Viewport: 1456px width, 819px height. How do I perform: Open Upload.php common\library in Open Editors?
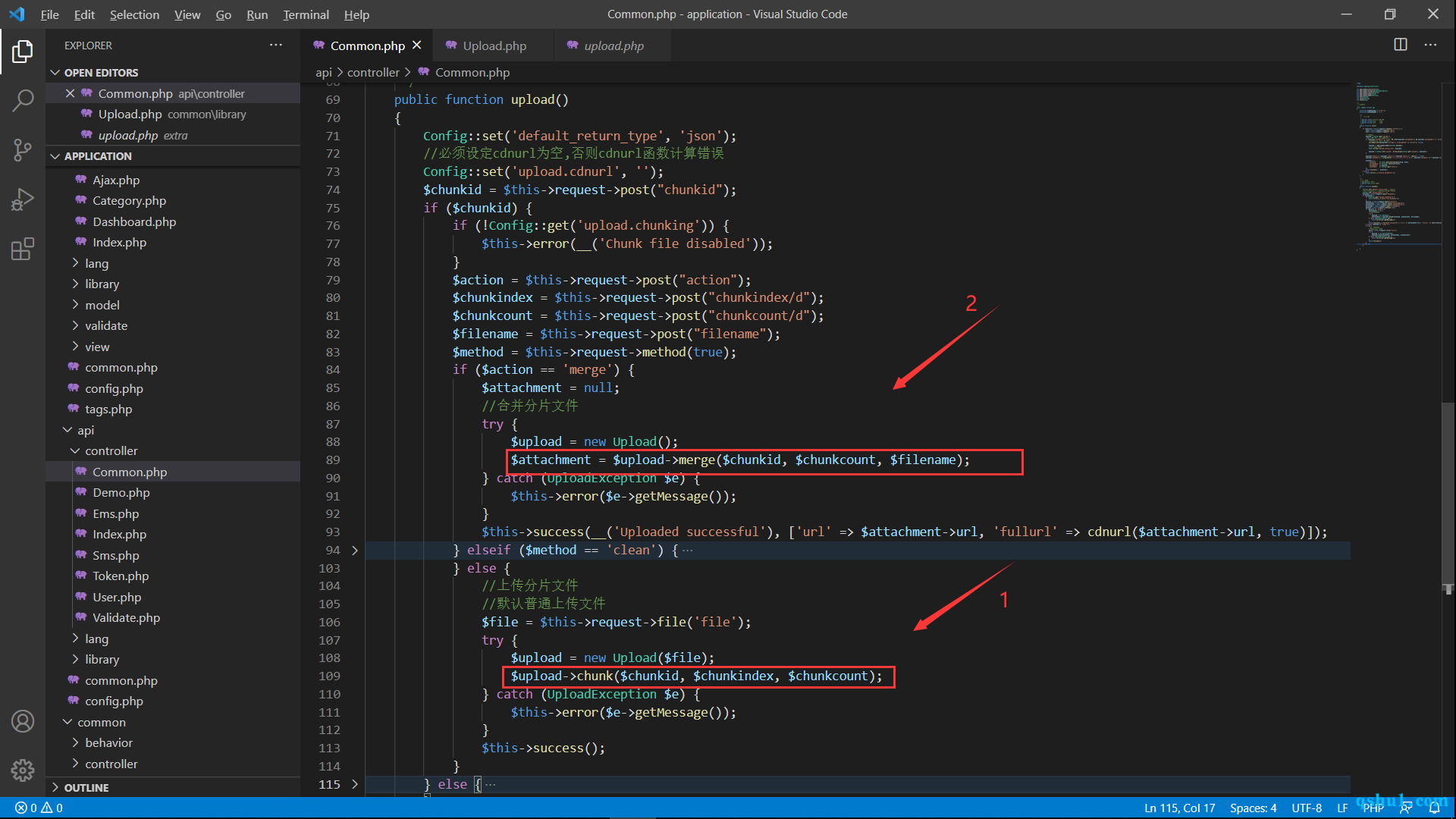pos(173,115)
